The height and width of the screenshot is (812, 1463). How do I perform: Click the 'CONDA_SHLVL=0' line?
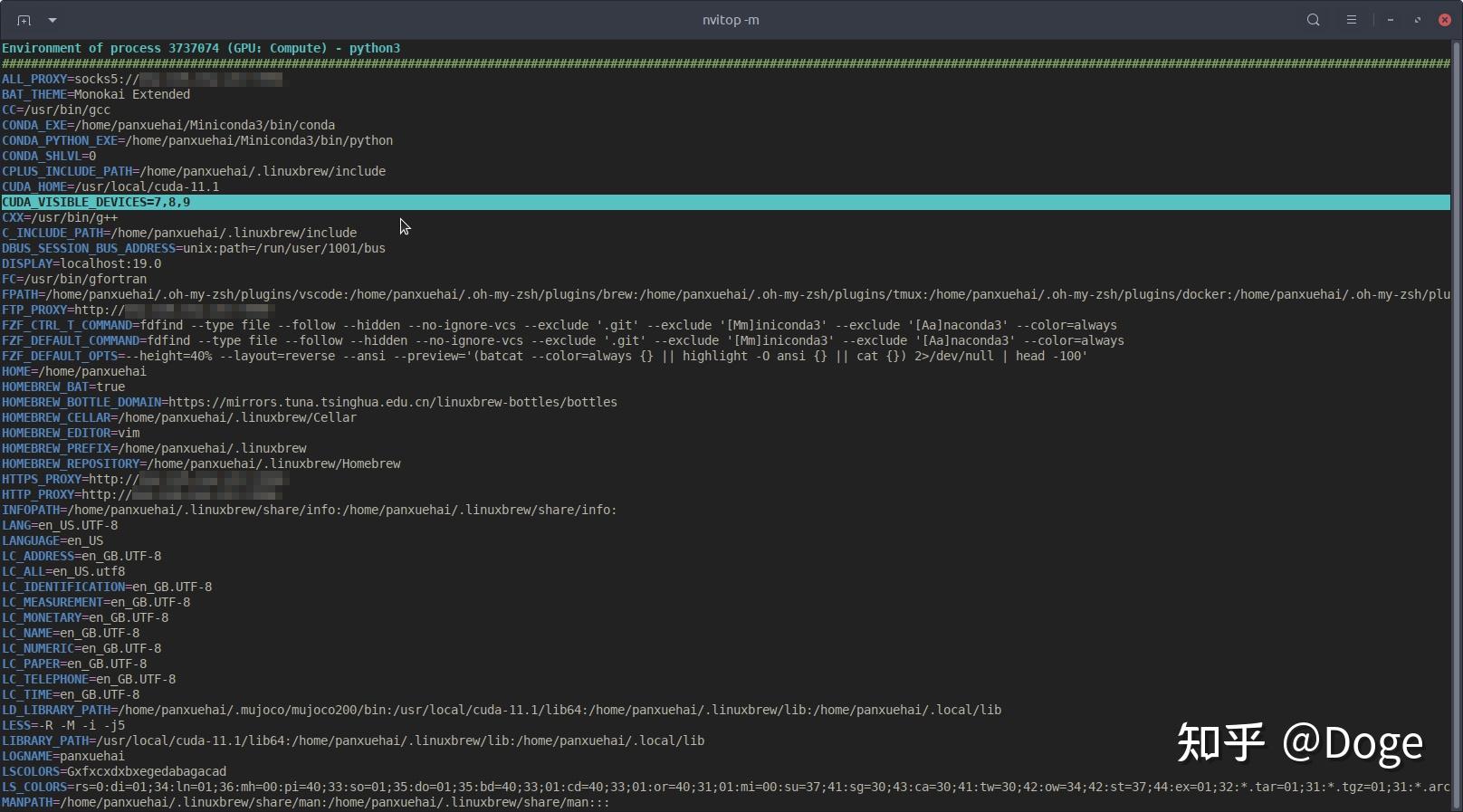click(x=49, y=156)
